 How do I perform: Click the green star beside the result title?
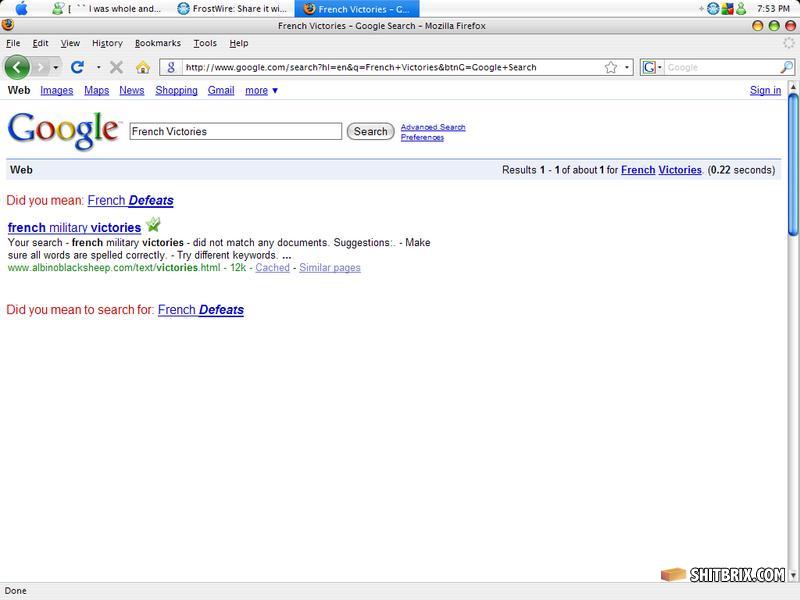tap(153, 224)
